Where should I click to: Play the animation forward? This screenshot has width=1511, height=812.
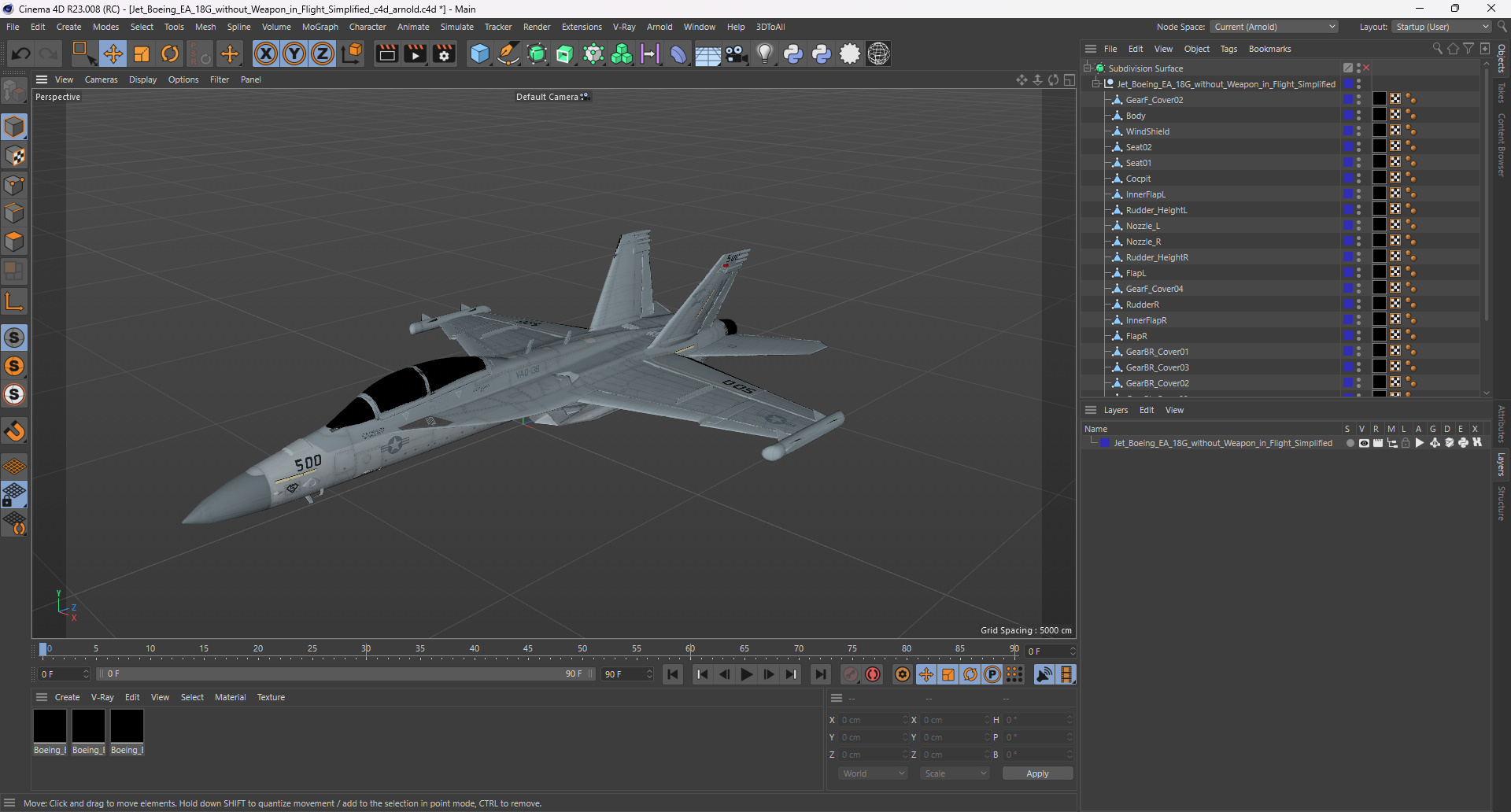coord(746,674)
